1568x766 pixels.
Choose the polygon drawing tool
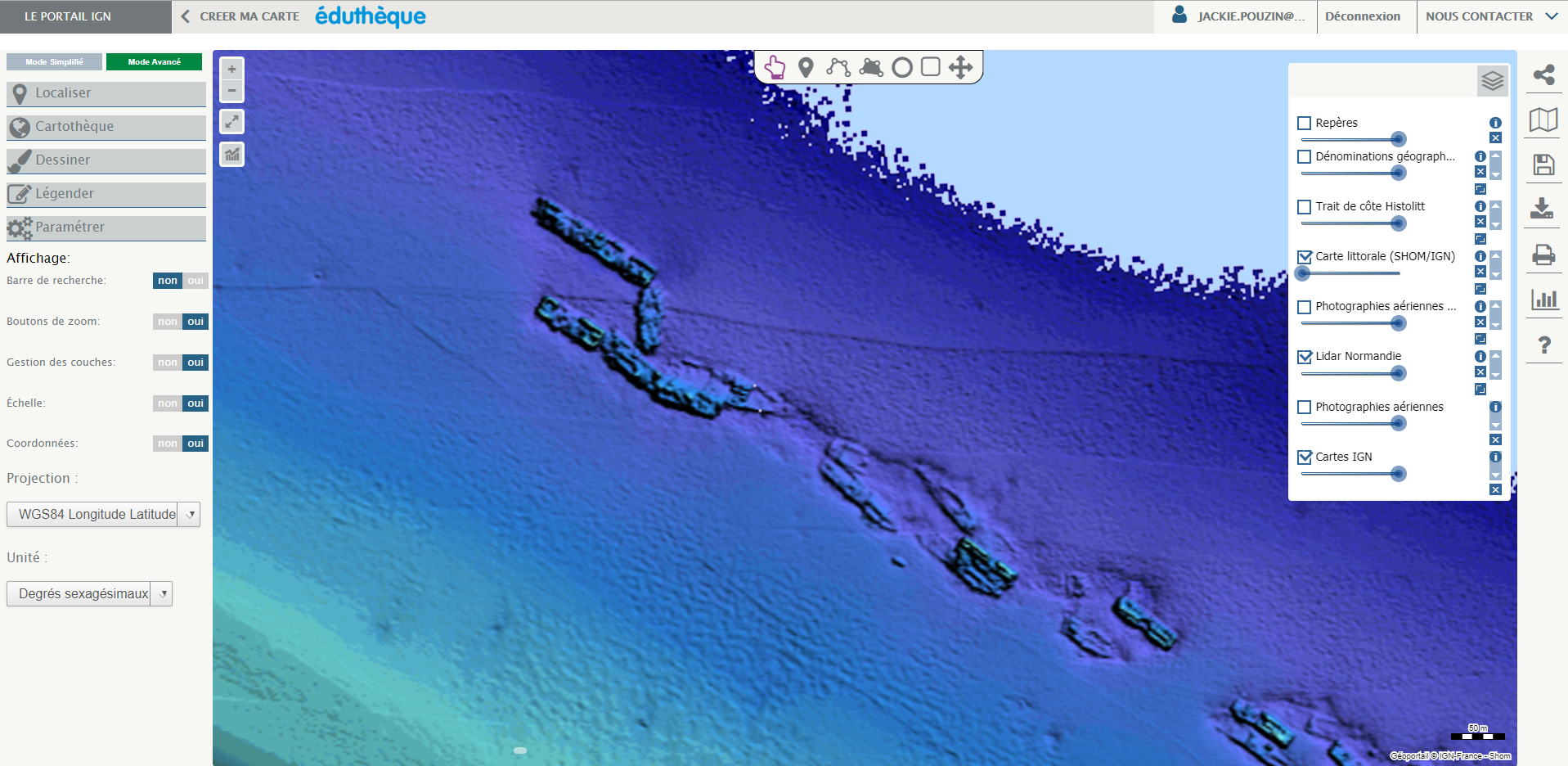pos(870,68)
